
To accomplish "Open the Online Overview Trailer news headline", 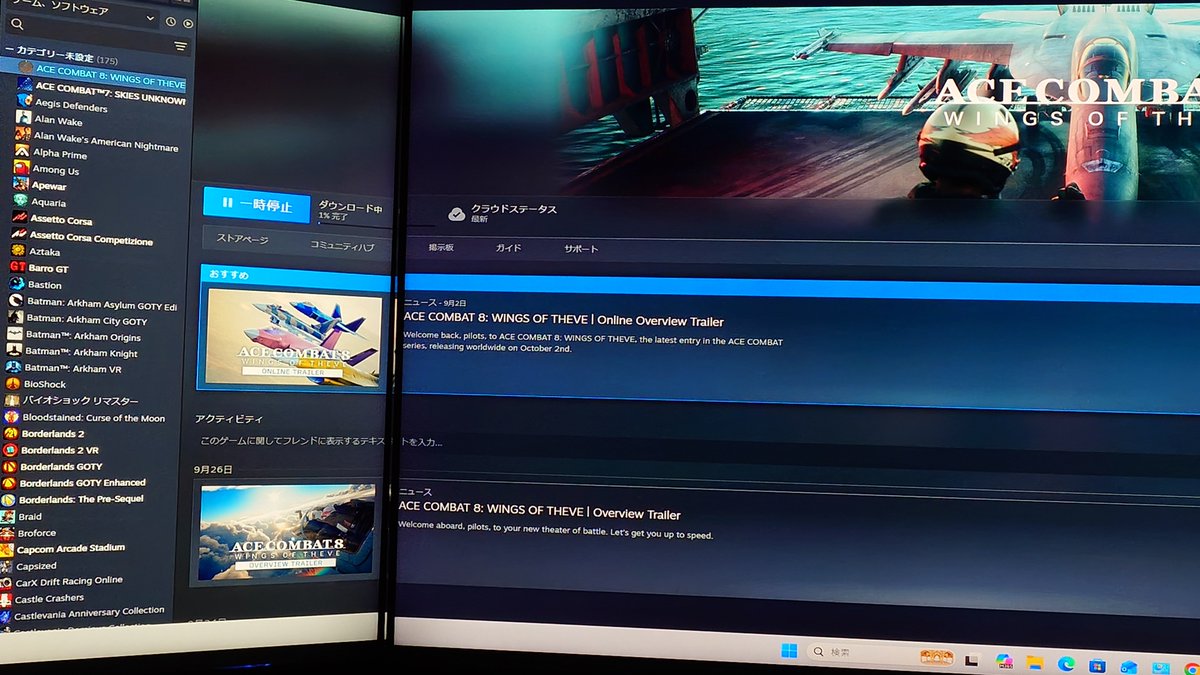I will [x=563, y=320].
